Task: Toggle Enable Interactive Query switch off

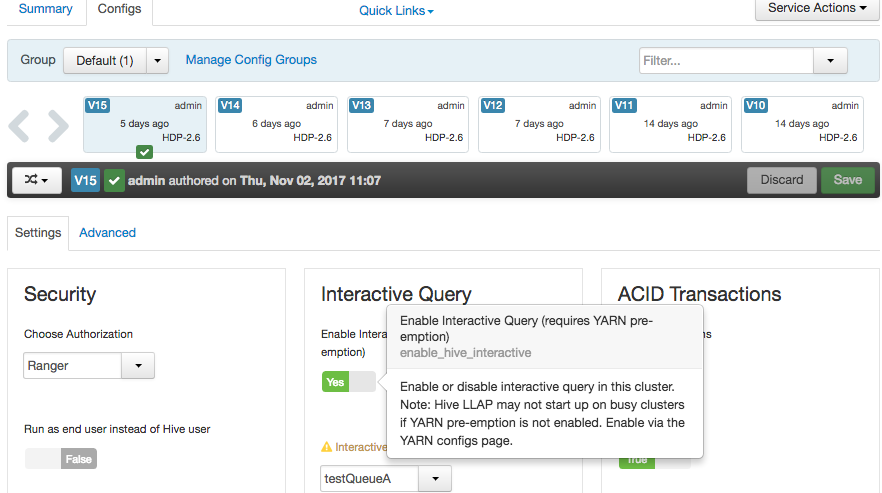Action: (348, 381)
